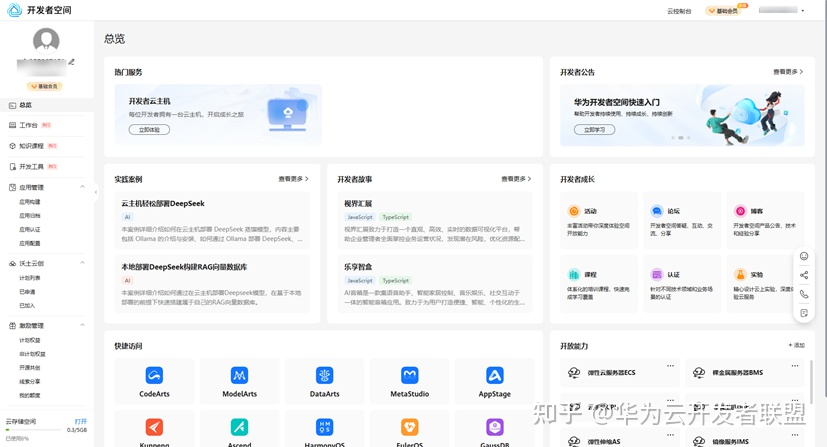Click the 裸金属服务器BMS cloud icon
This screenshot has width=827, height=447.
(x=699, y=373)
